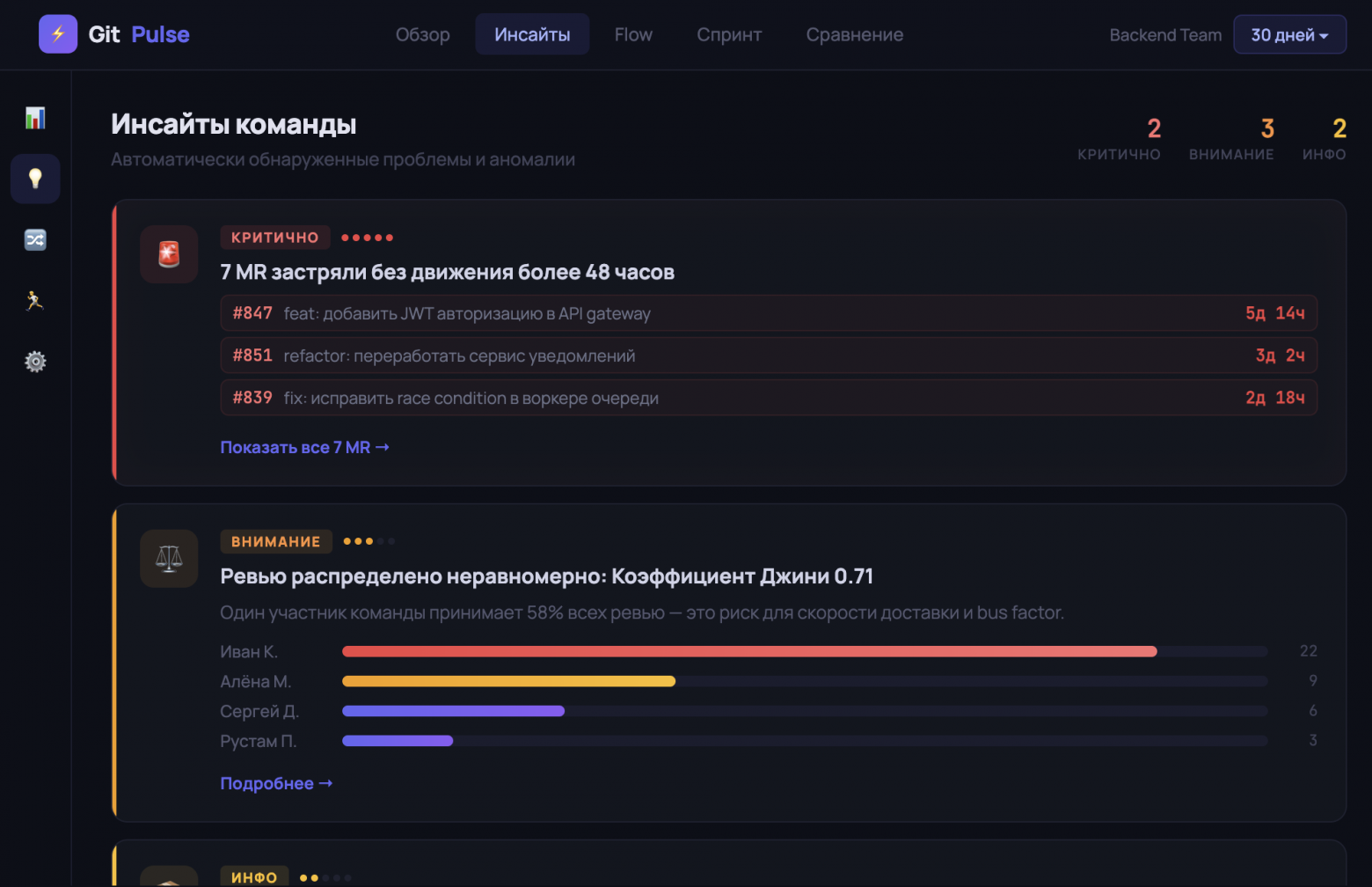The width and height of the screenshot is (1372, 887).
Task: Click Алёна М. yellow review bar
Action: coord(508,681)
